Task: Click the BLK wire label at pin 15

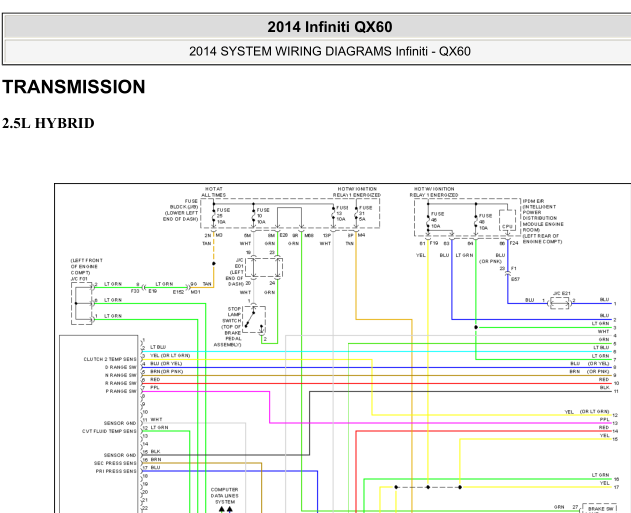Action: (155, 451)
